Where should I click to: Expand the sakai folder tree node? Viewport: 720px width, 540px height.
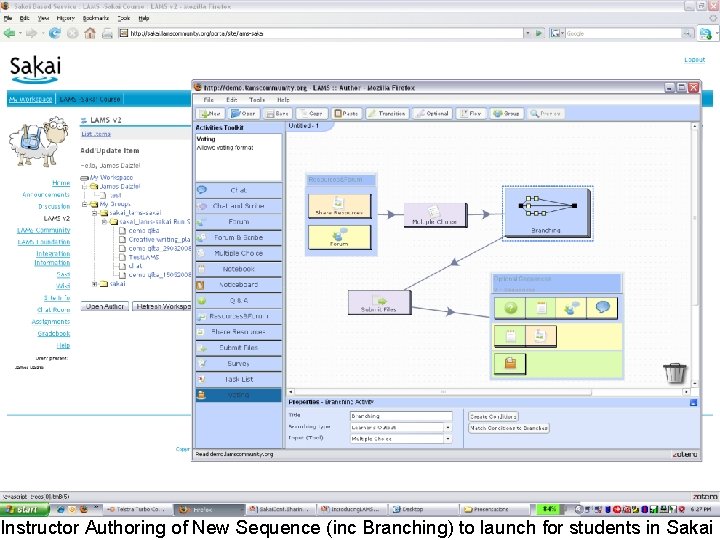[94, 284]
